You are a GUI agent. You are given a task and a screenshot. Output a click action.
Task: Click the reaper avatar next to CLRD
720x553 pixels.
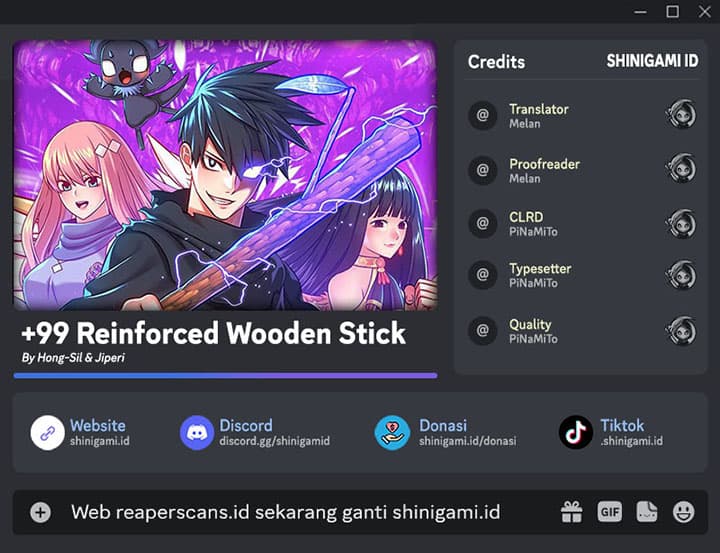tap(681, 223)
